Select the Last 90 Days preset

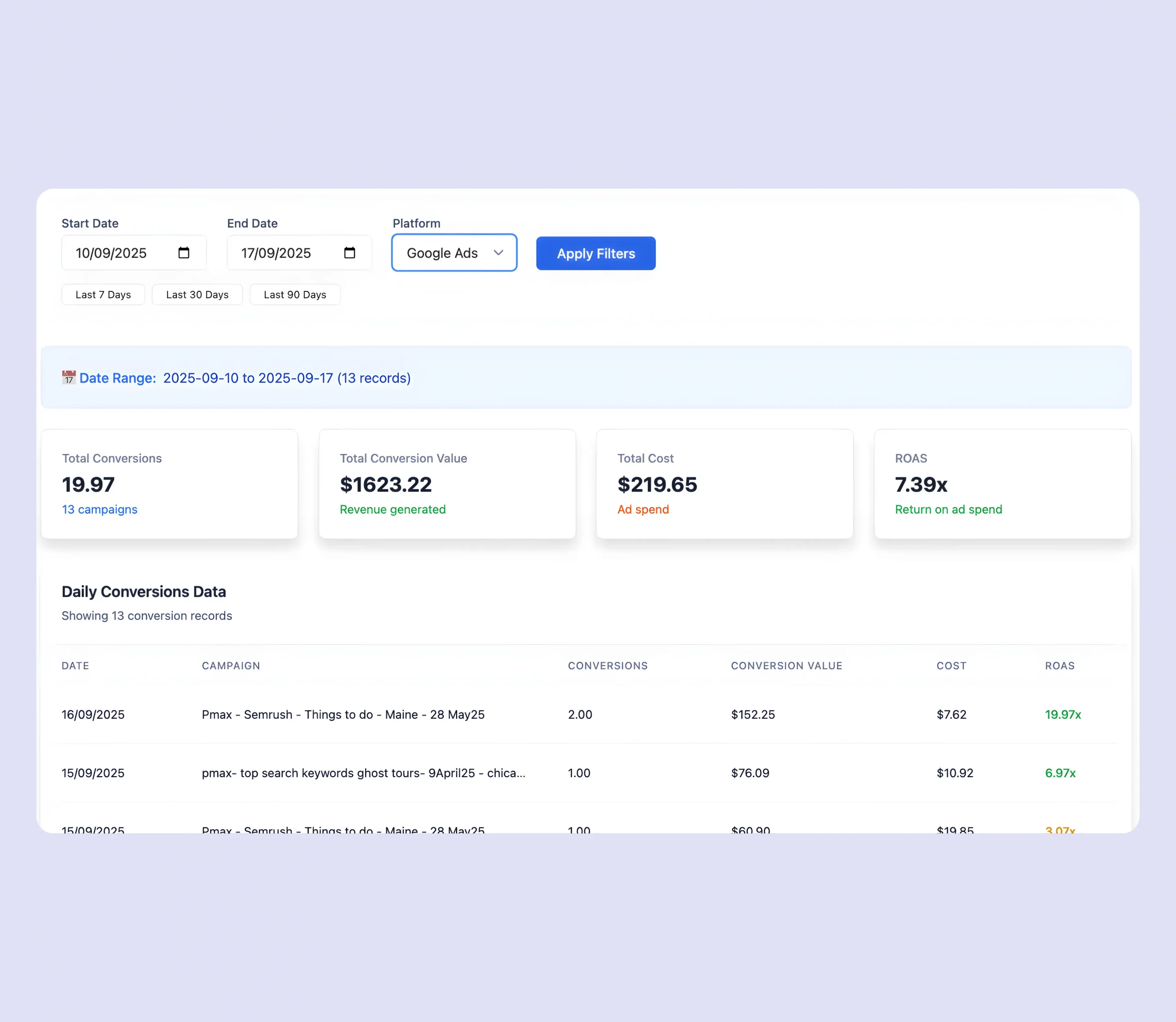(295, 294)
